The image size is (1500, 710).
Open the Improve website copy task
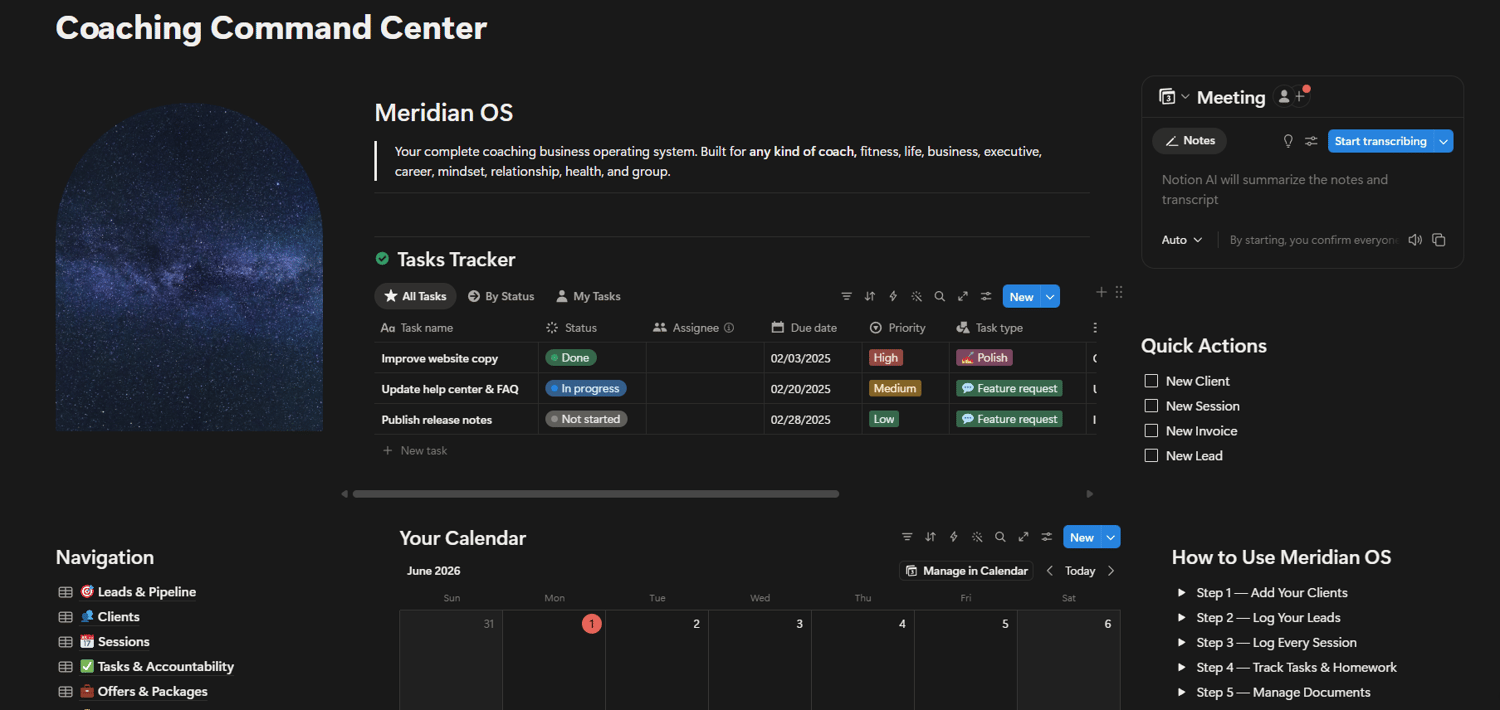coord(439,358)
